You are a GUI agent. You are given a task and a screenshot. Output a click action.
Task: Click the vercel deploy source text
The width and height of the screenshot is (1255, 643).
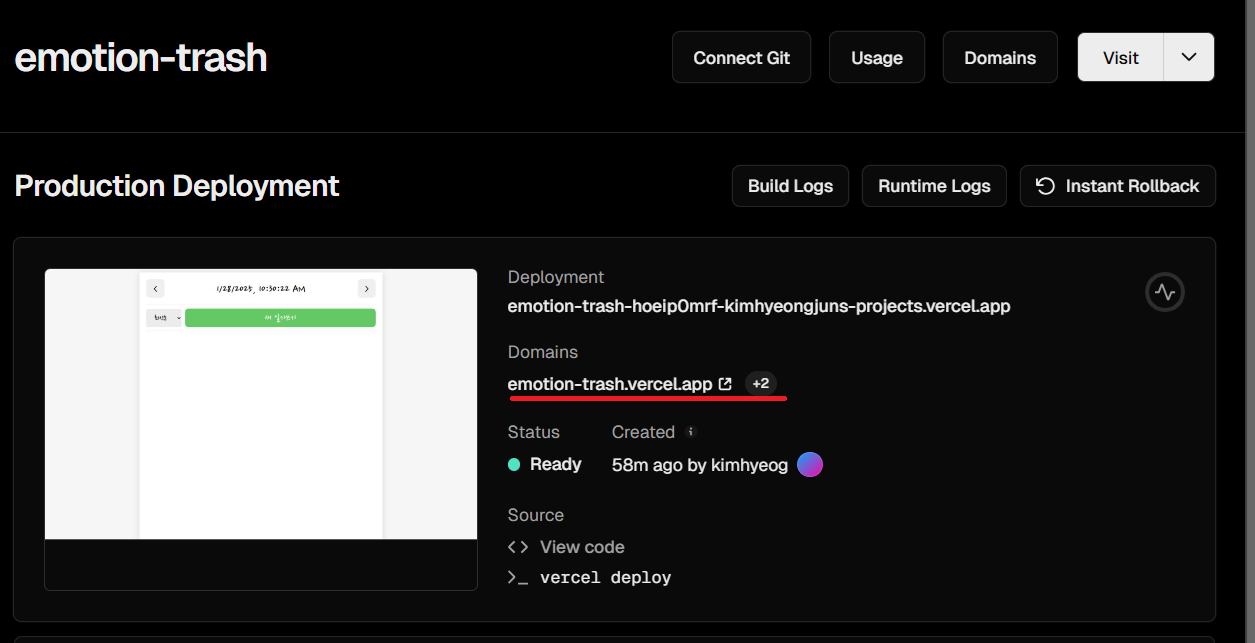pos(605,578)
